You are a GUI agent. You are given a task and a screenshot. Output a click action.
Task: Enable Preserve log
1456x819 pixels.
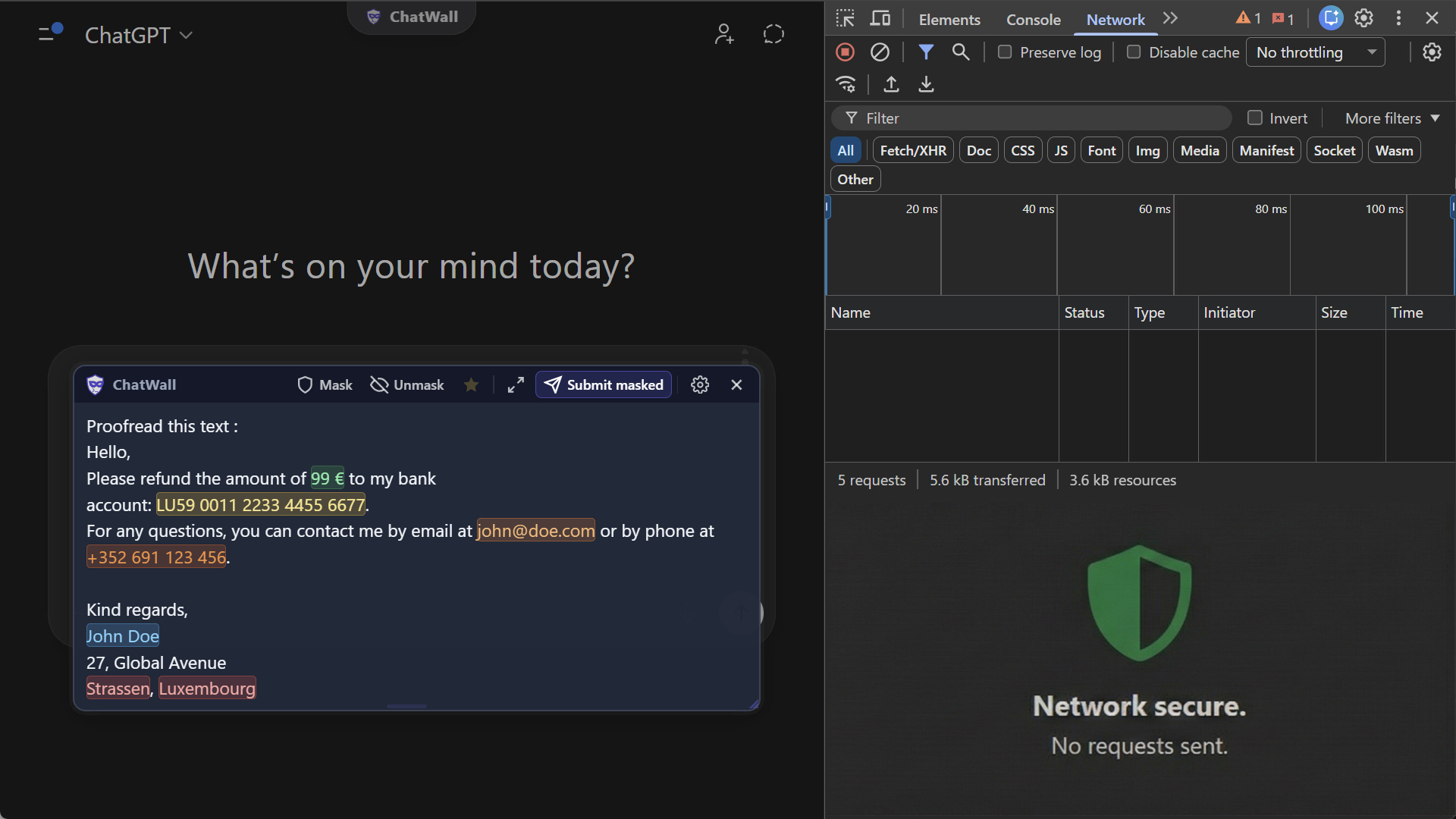(x=1005, y=52)
